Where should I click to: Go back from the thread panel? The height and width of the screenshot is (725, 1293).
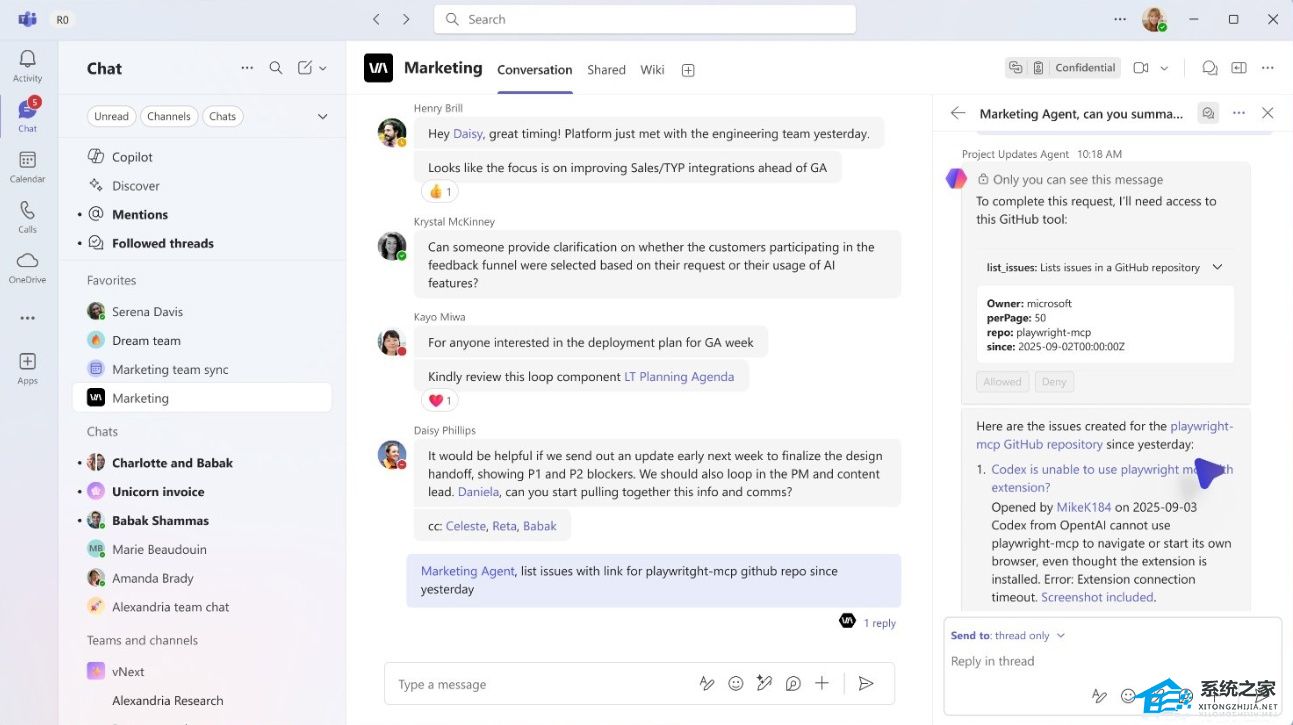pyautogui.click(x=958, y=113)
